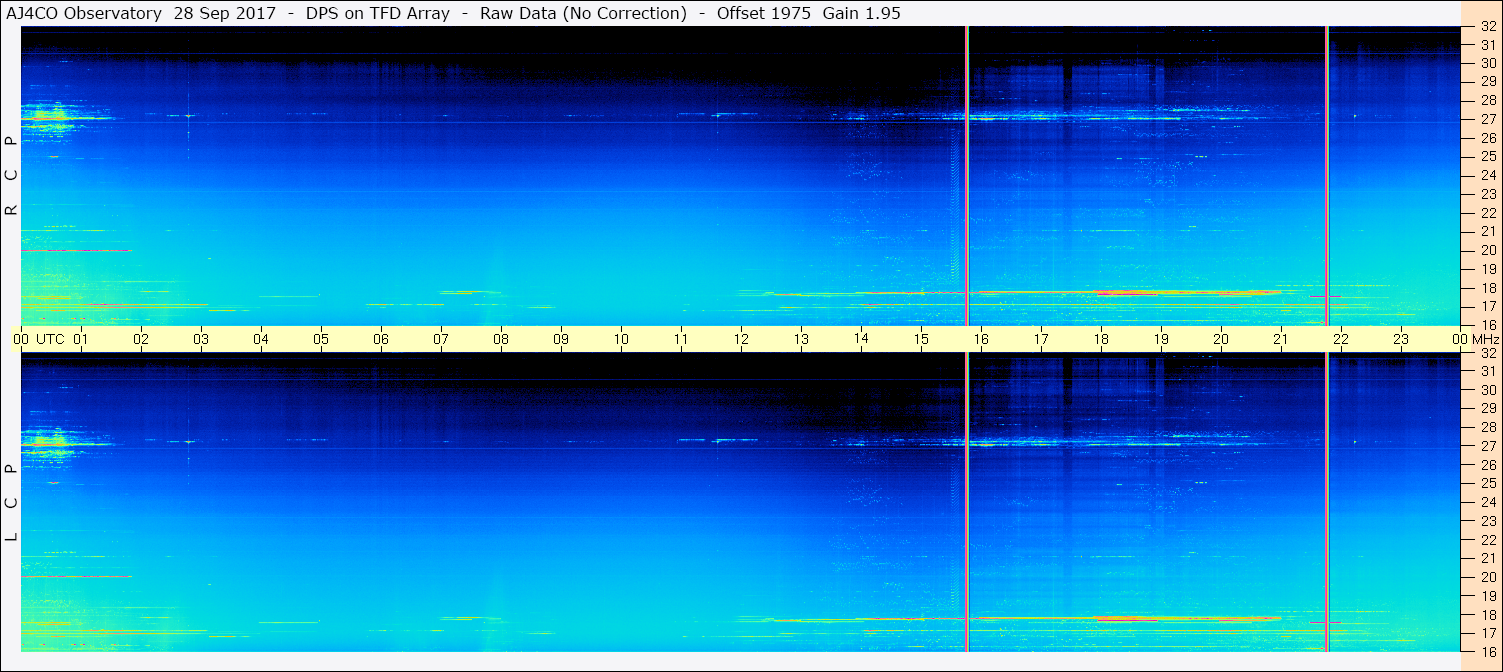
Task: Click hour "01" on the UTC axis
Action: (81, 339)
